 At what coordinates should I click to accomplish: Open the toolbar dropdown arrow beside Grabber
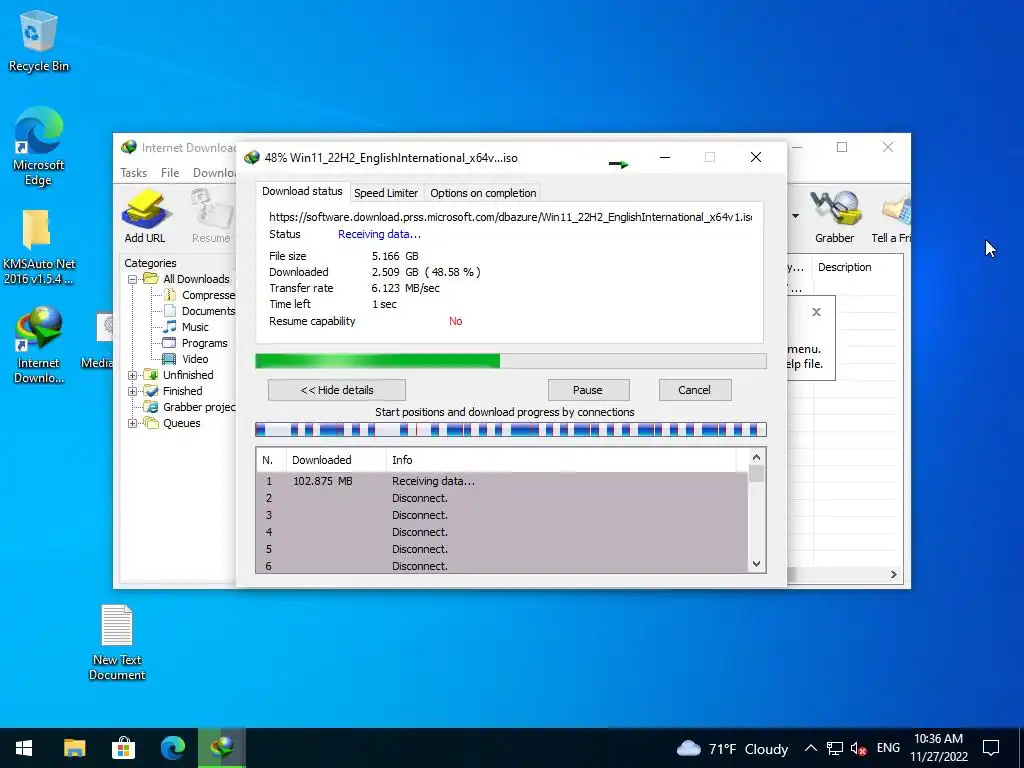point(795,216)
